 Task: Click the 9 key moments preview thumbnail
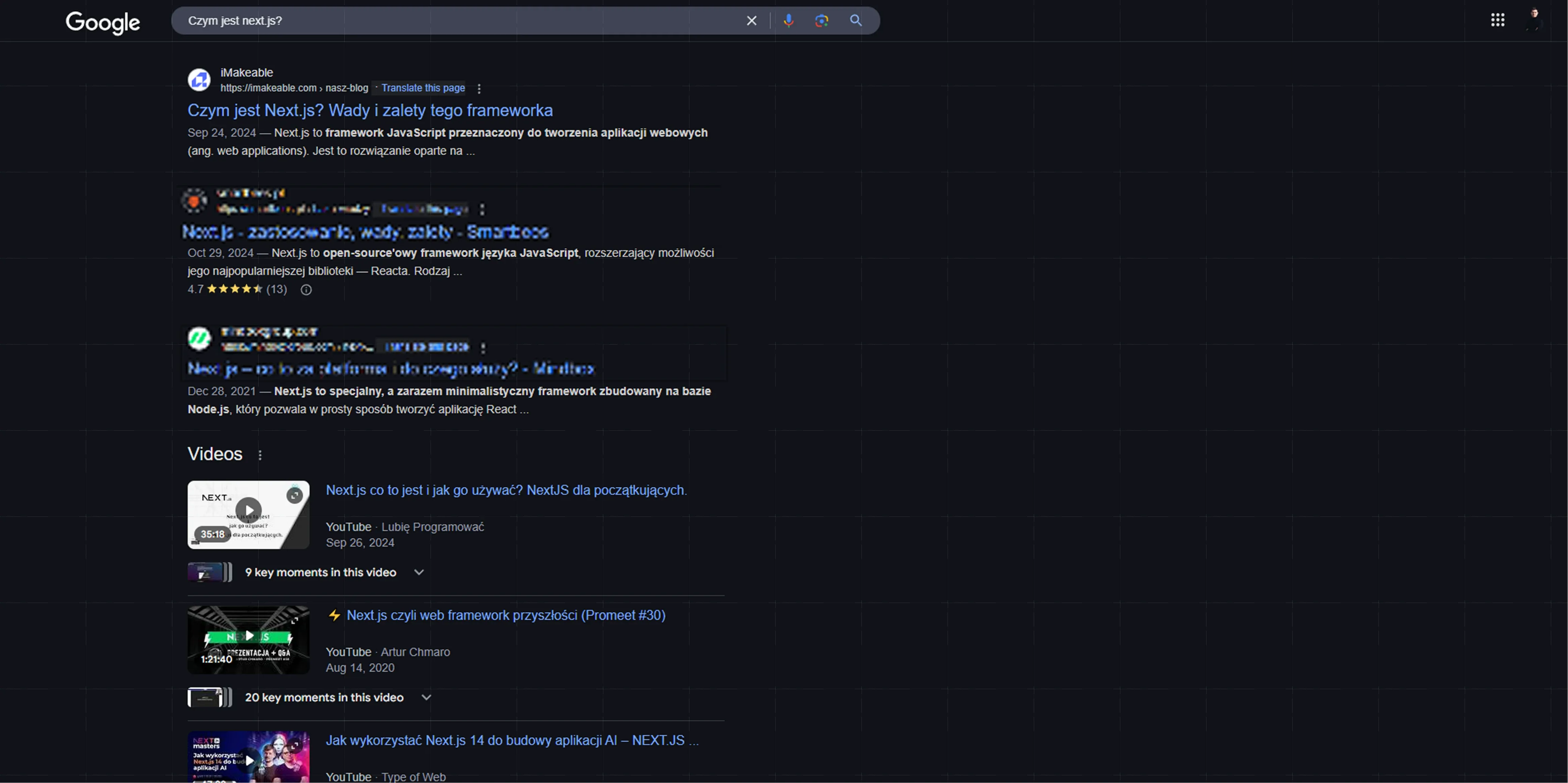coord(209,572)
